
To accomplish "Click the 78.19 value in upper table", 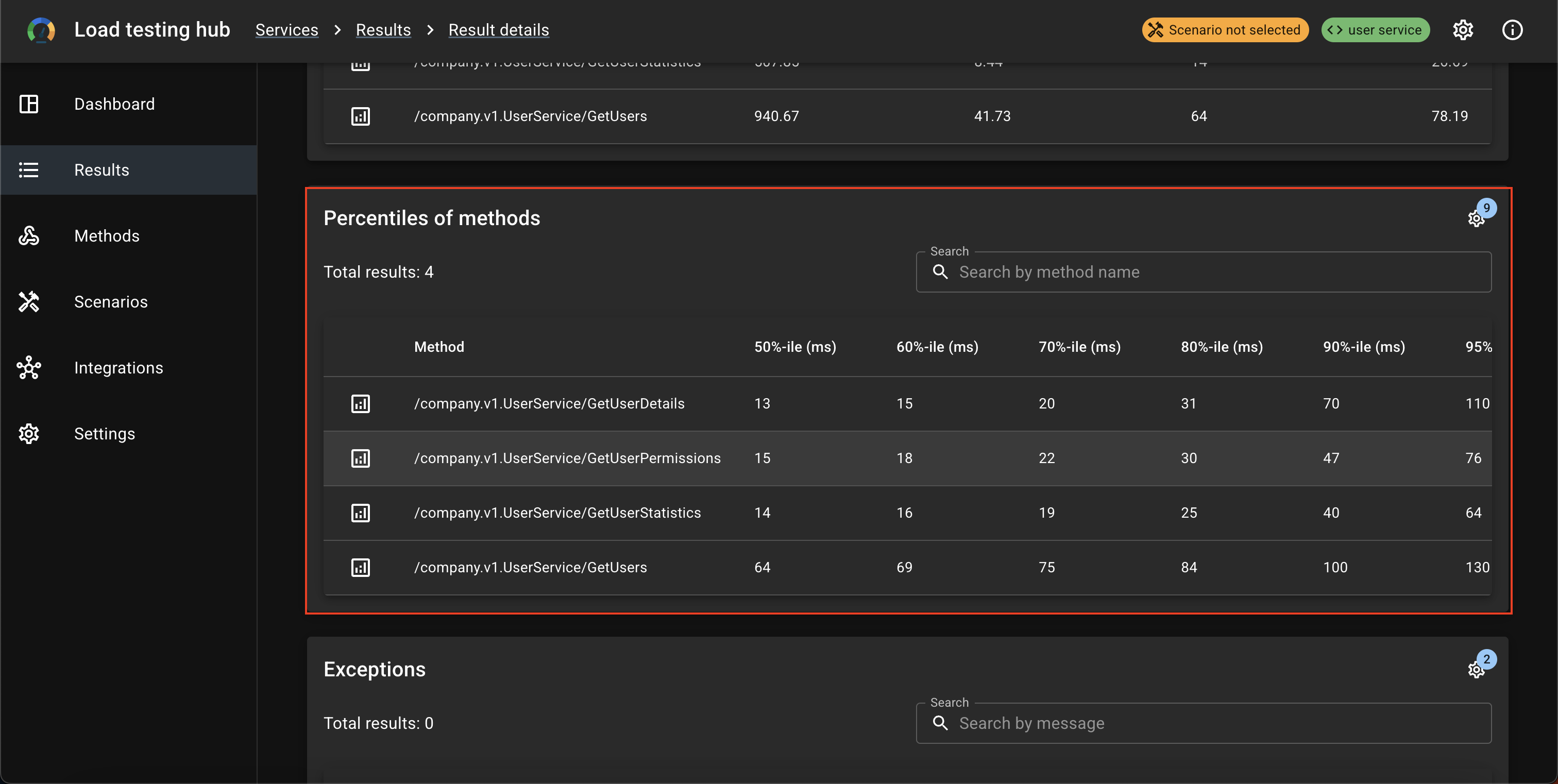I will (x=1450, y=116).
